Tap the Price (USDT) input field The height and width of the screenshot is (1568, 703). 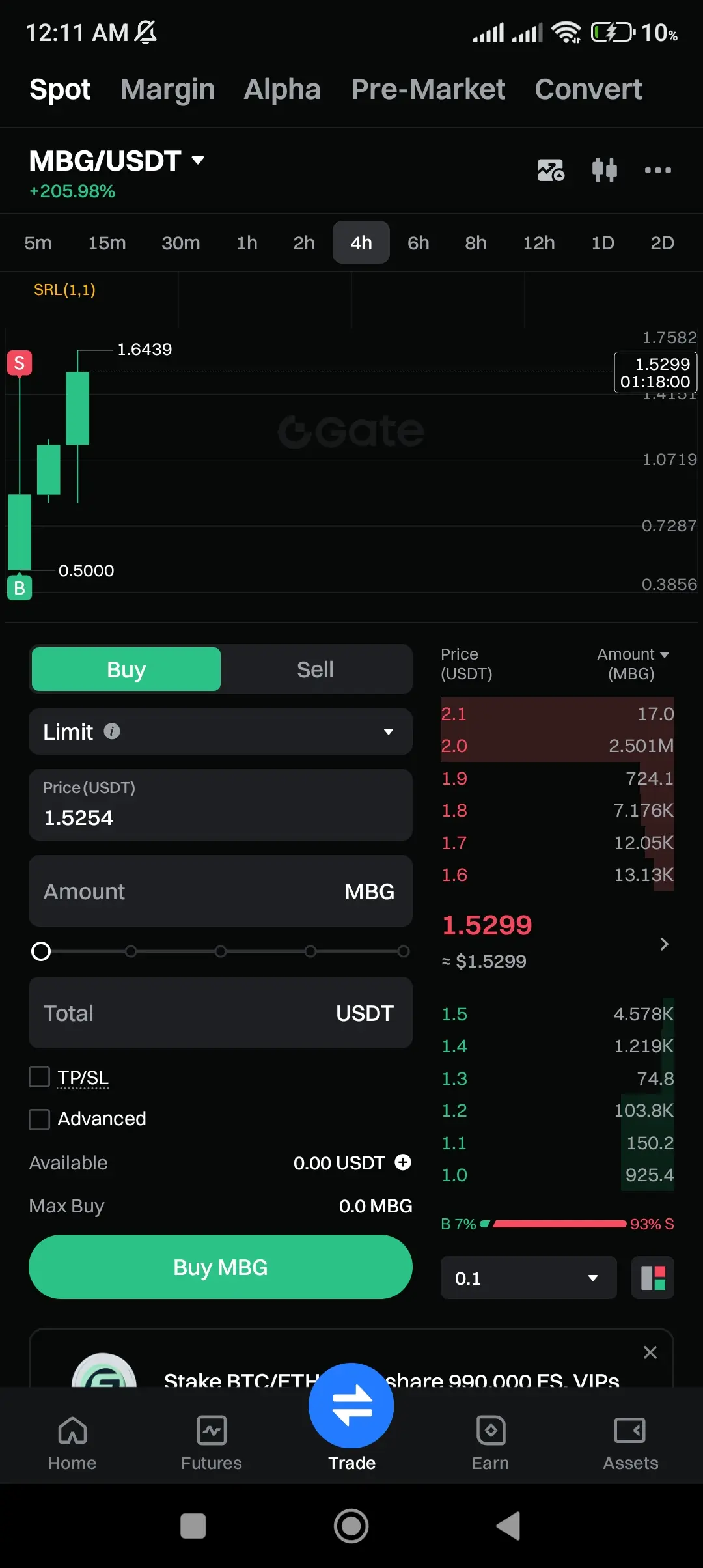click(220, 805)
